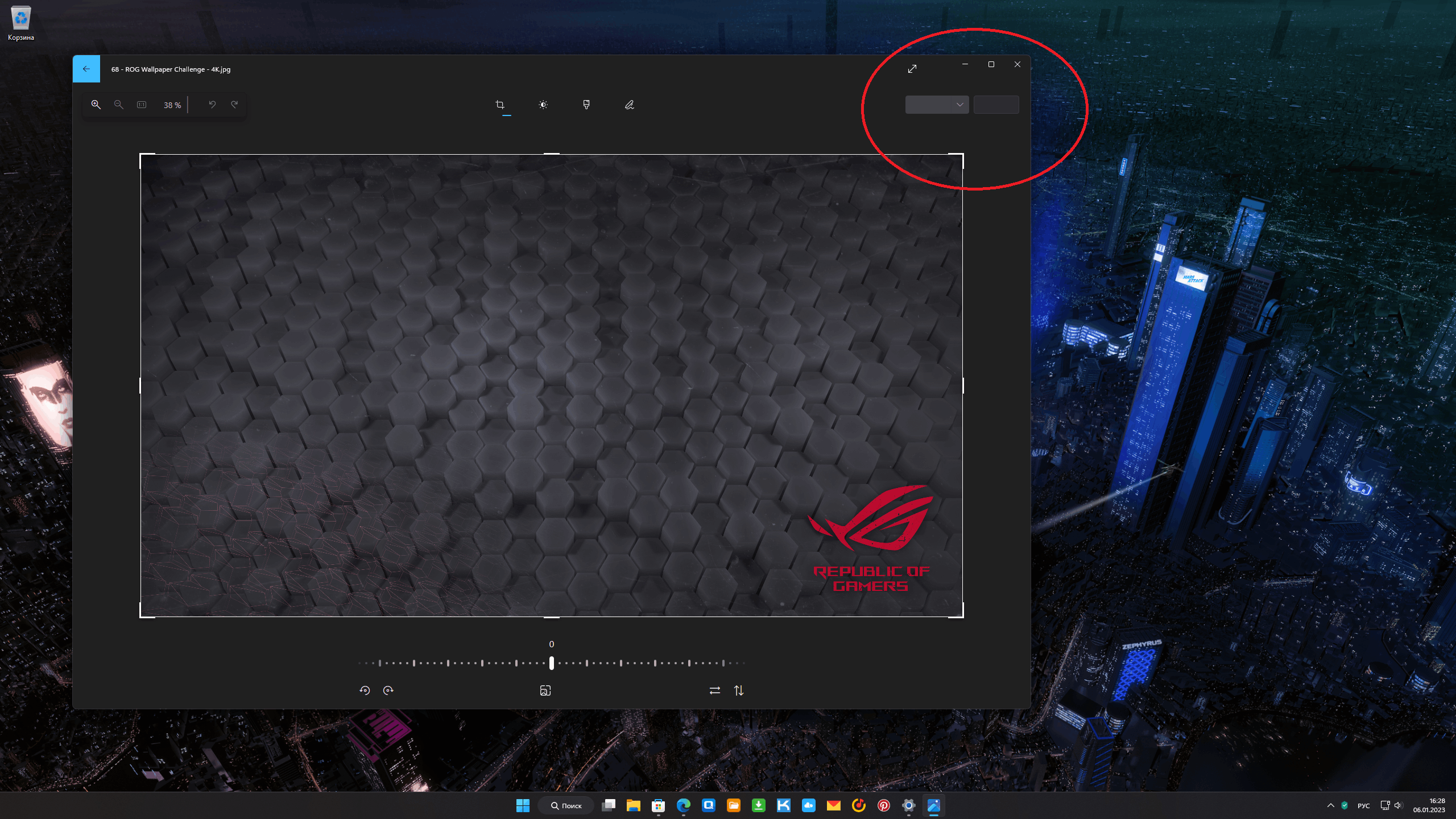Minimize the Photos editor window
The height and width of the screenshot is (819, 1456).
click(965, 64)
